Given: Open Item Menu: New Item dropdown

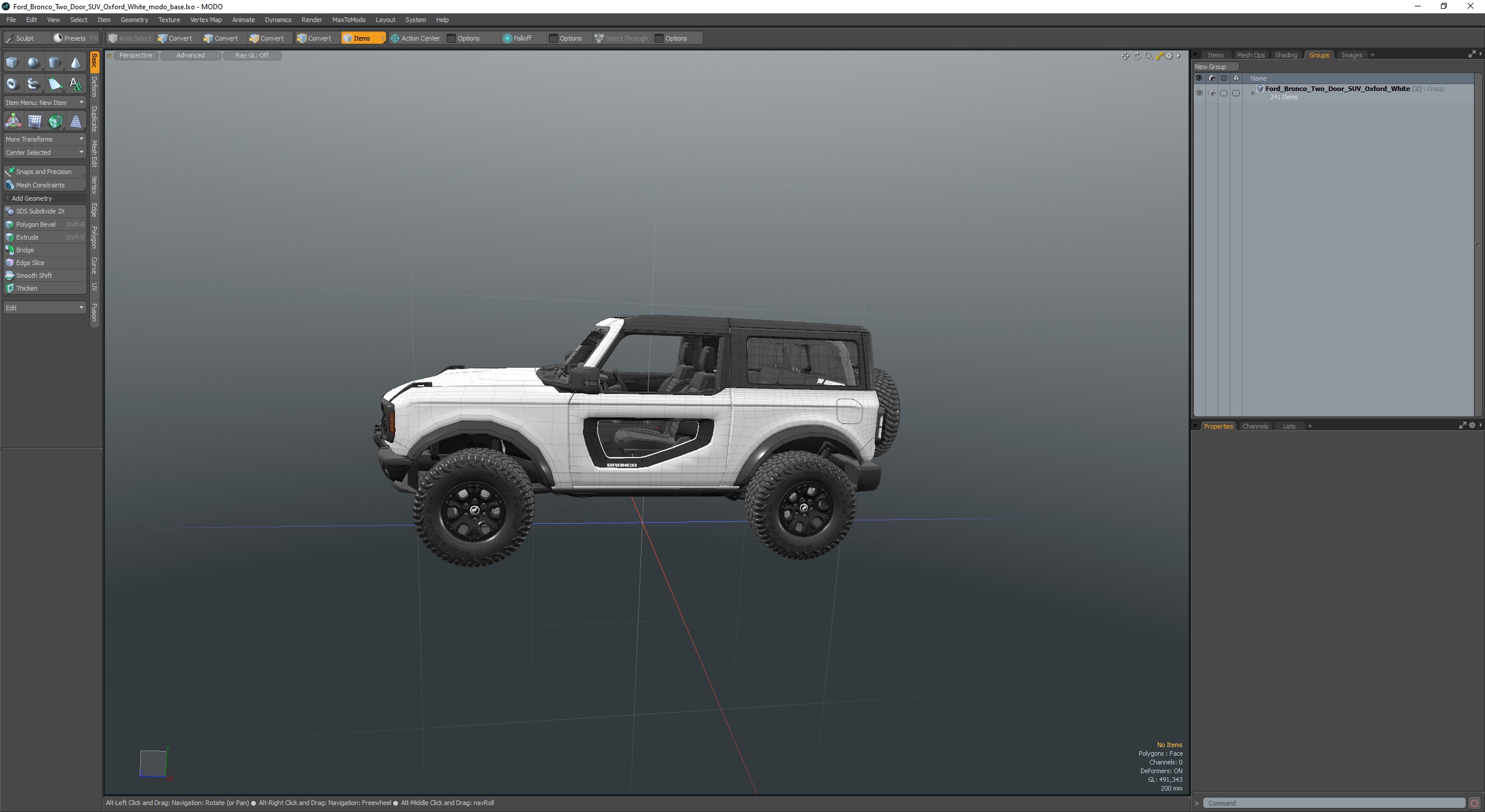Looking at the screenshot, I should pyautogui.click(x=45, y=103).
